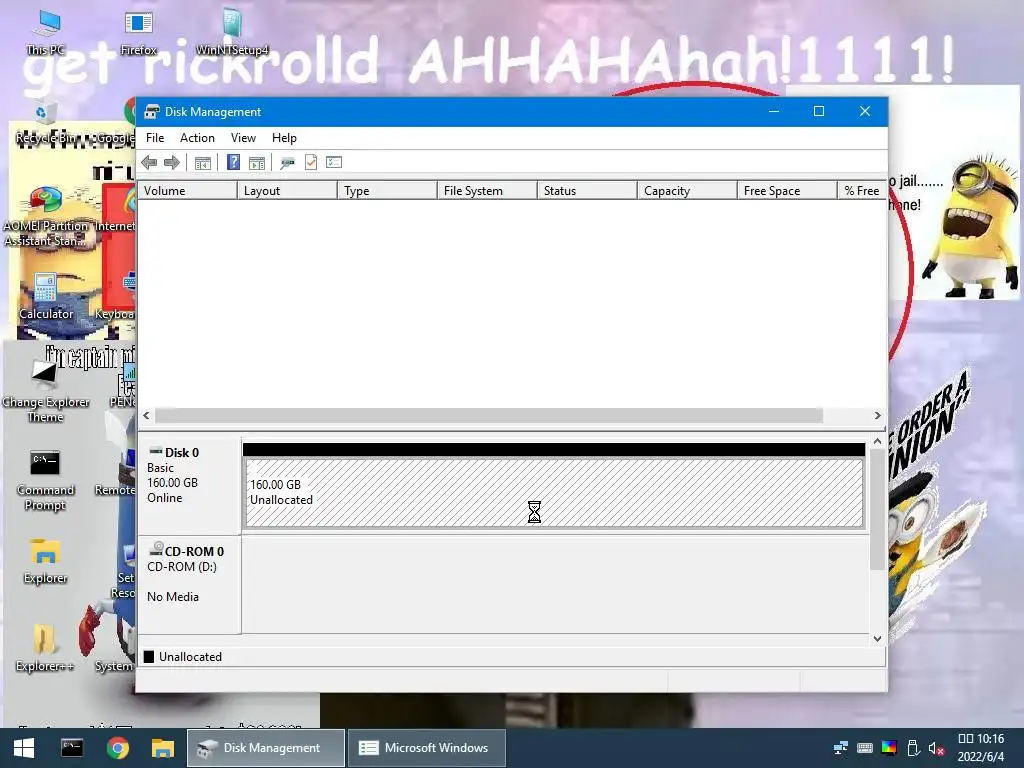Select the Disk 0 label panel

[189, 485]
